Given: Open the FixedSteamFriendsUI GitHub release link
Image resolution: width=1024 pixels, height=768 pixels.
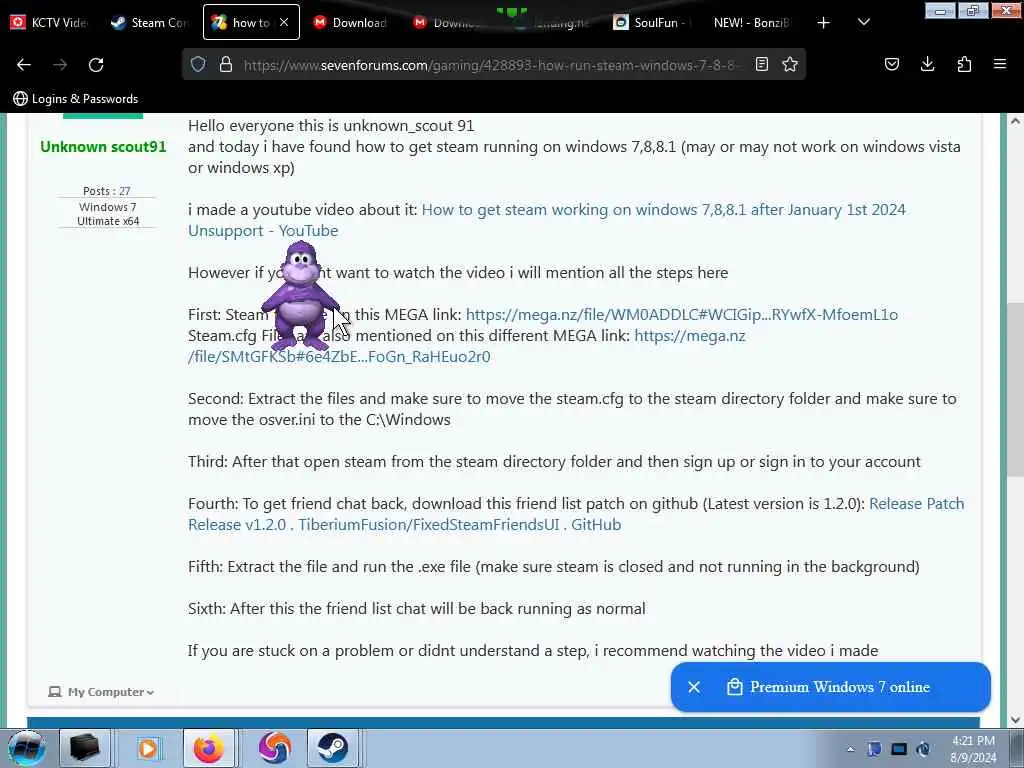Looking at the screenshot, I should 576,514.
